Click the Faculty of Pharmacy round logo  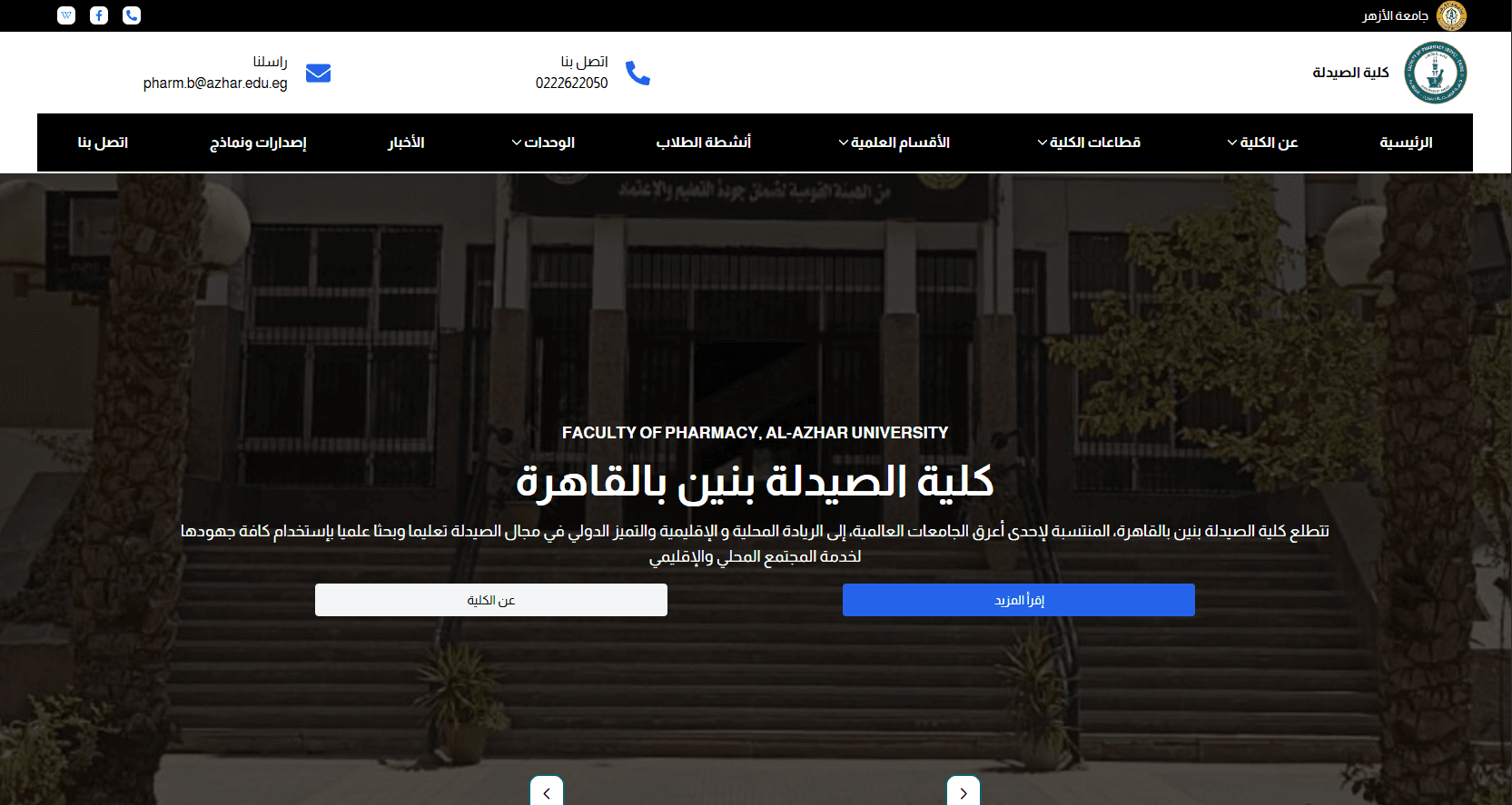1436,73
